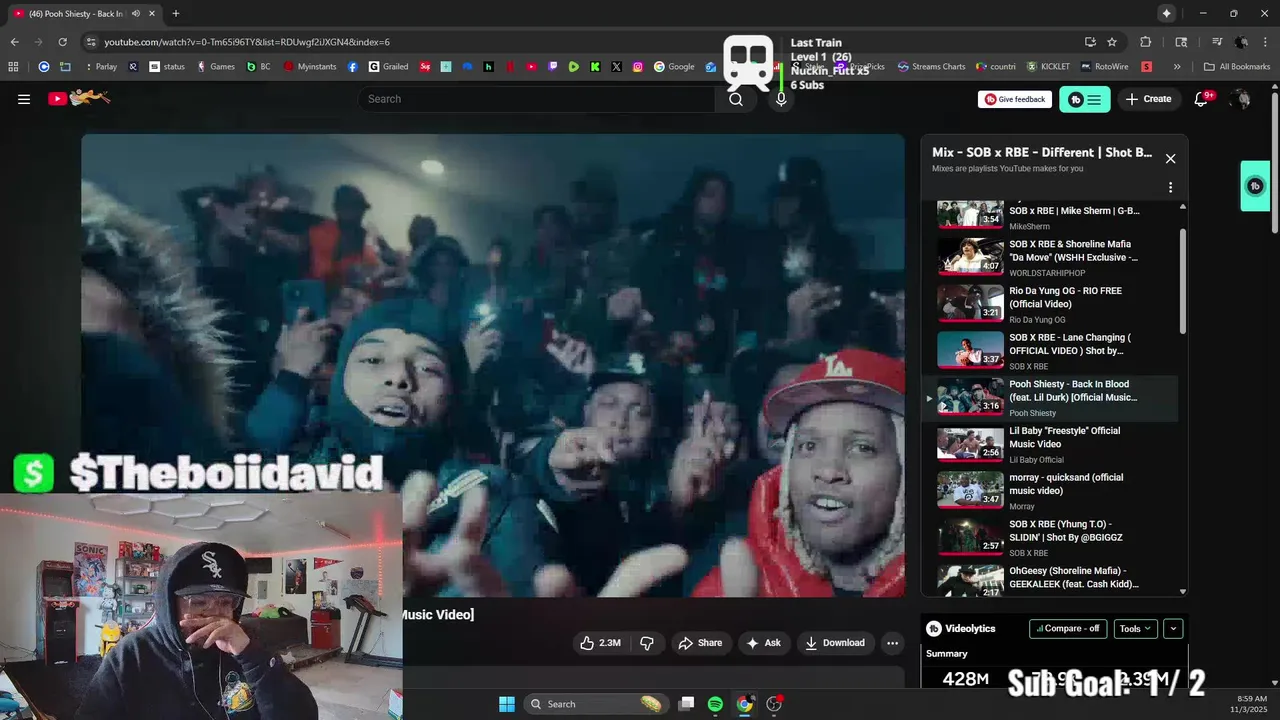Click the playlist scrollbar up arrow

[x=1183, y=207]
